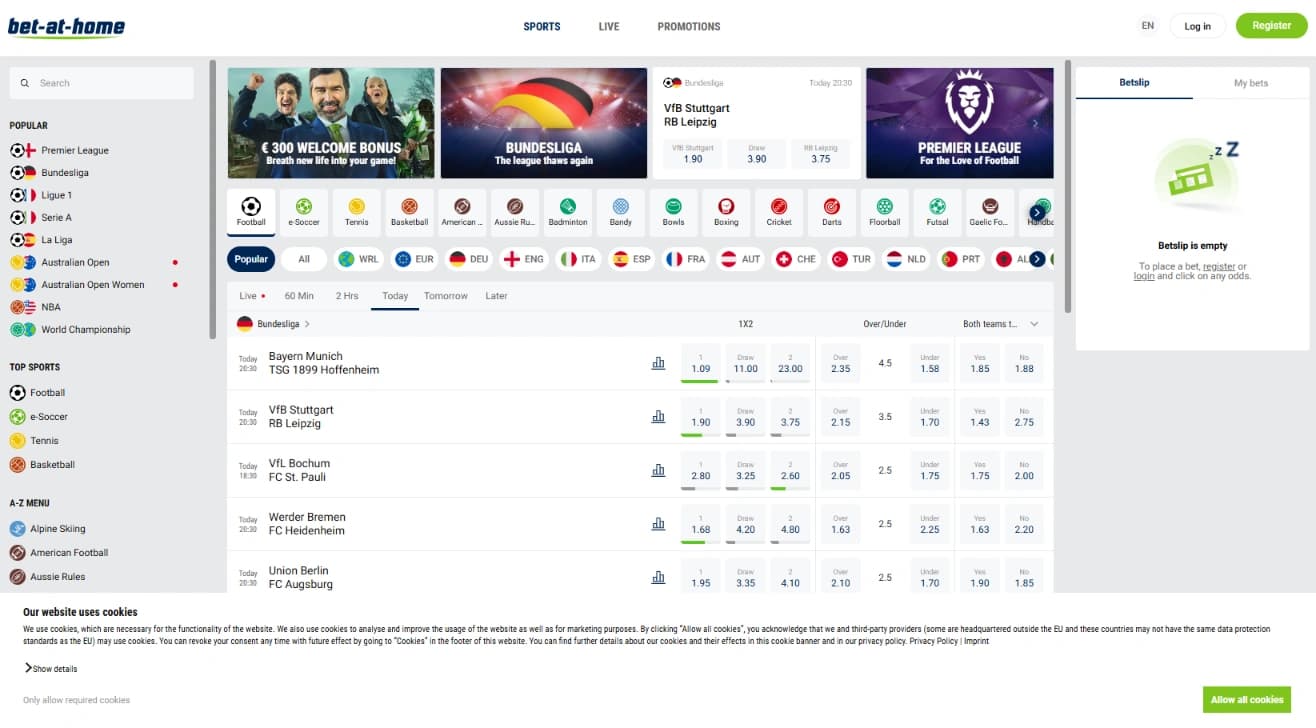Open the Cricket sports category
This screenshot has width=1316, height=728.
[778, 211]
